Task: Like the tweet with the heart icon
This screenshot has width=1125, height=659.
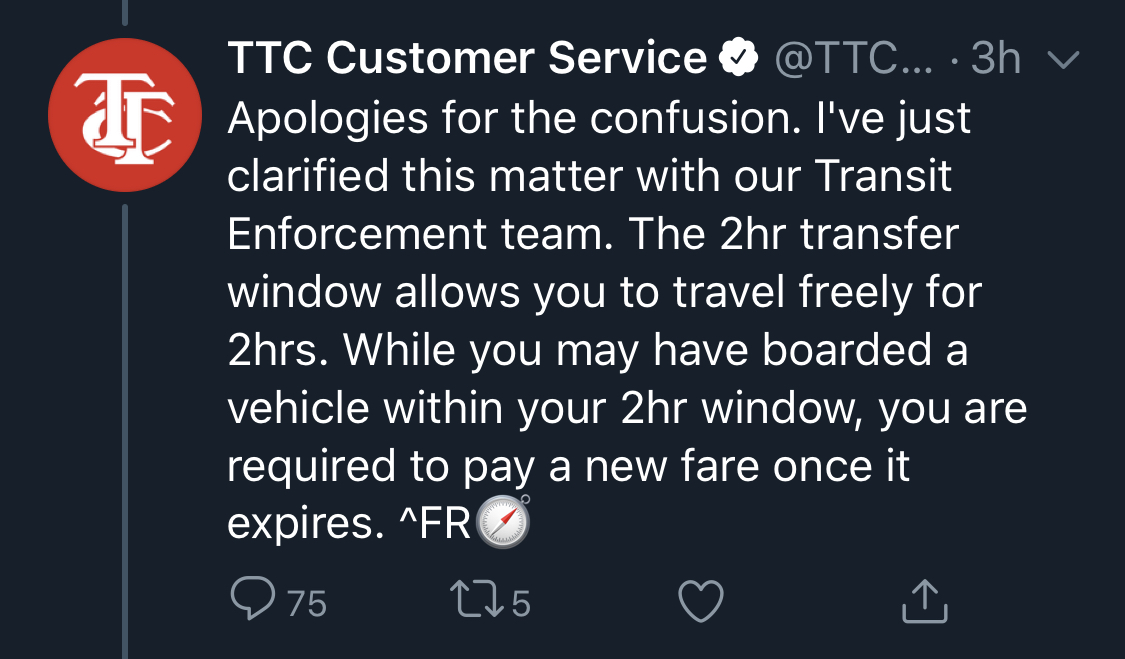Action: (700, 601)
